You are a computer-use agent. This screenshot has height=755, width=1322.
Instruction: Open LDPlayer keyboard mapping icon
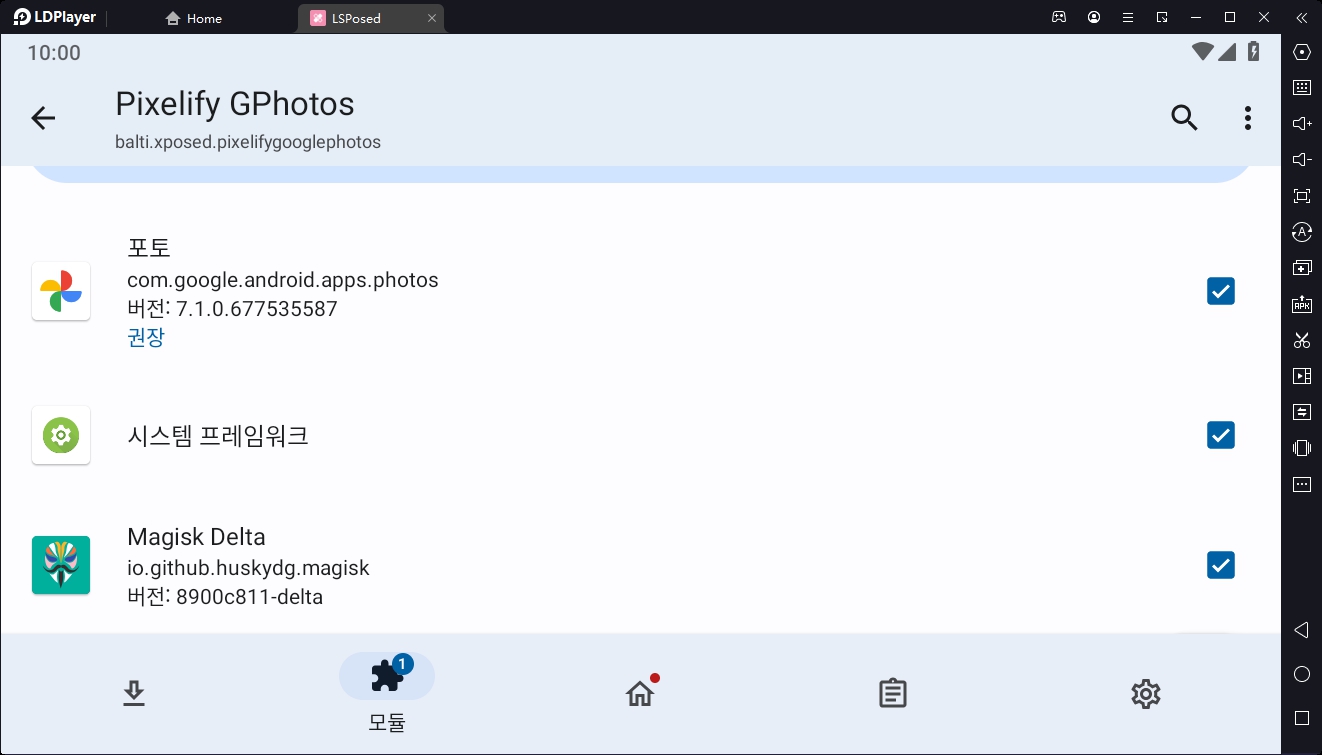[x=1301, y=87]
